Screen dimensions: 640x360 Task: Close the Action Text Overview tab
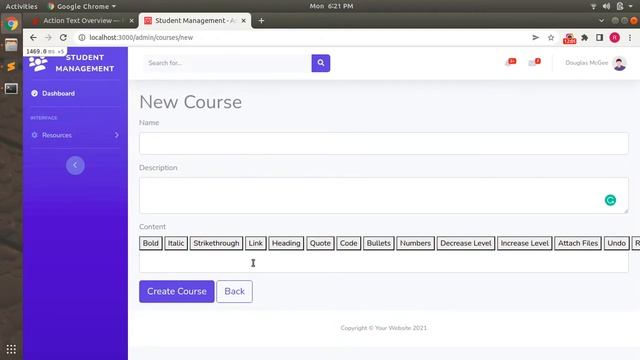[131, 20]
